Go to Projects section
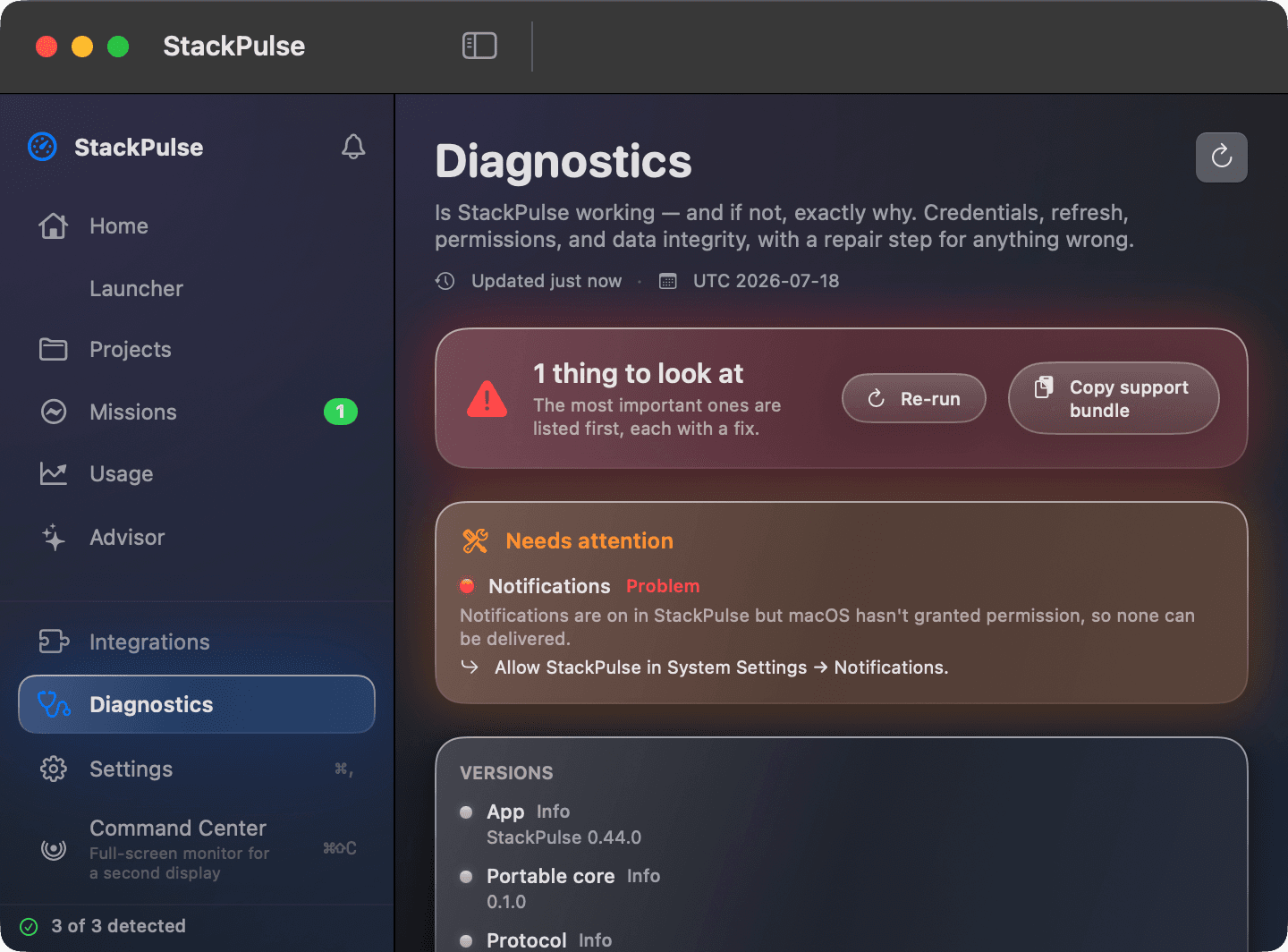Image resolution: width=1288 pixels, height=952 pixels. (x=197, y=349)
